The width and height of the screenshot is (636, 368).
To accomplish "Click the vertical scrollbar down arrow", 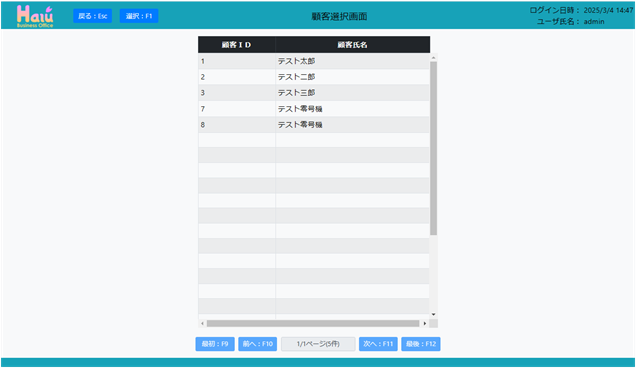I will click(x=434, y=314).
